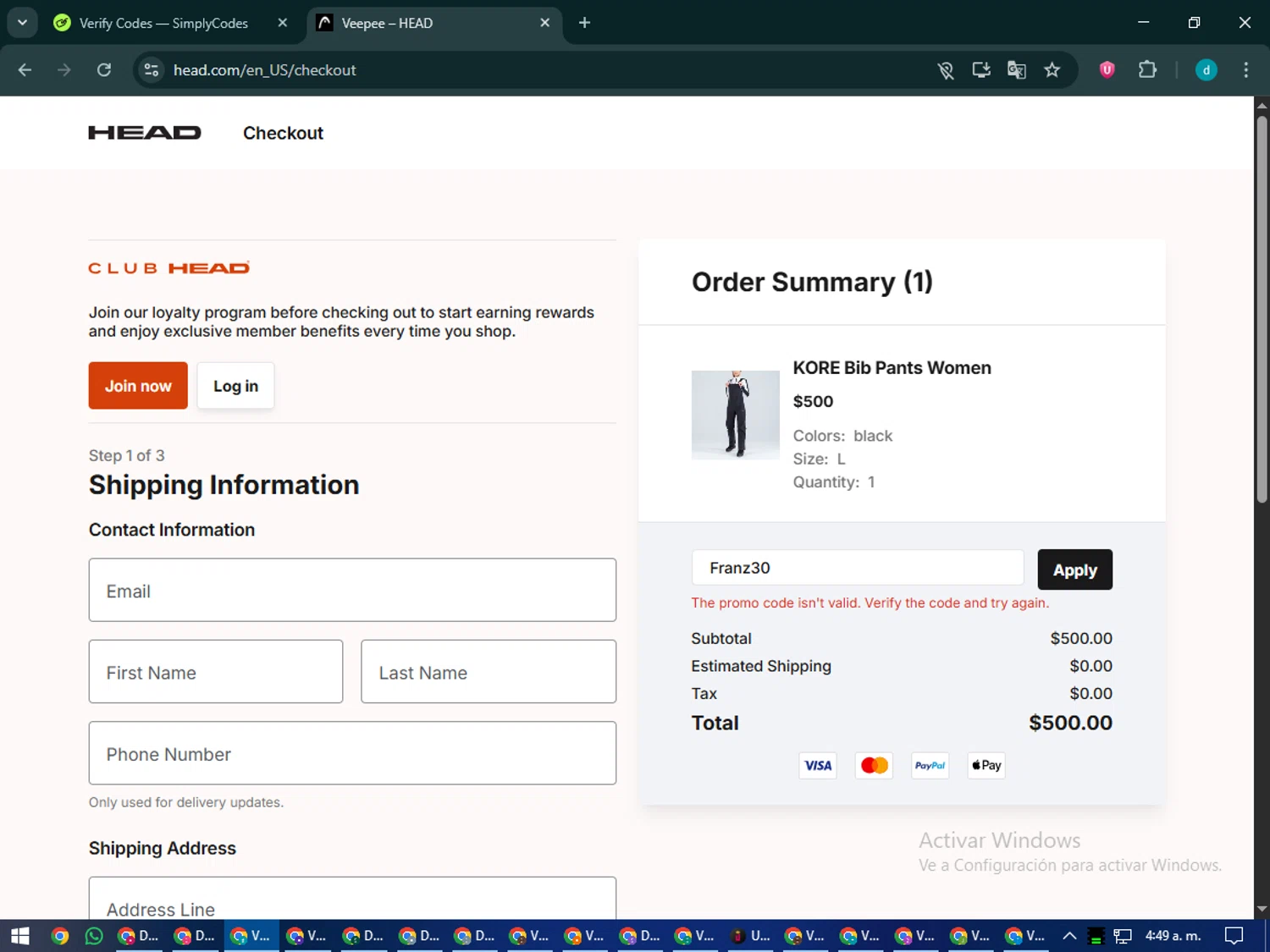The height and width of the screenshot is (952, 1270).
Task: Open the red shield extension icon
Action: (x=1107, y=70)
